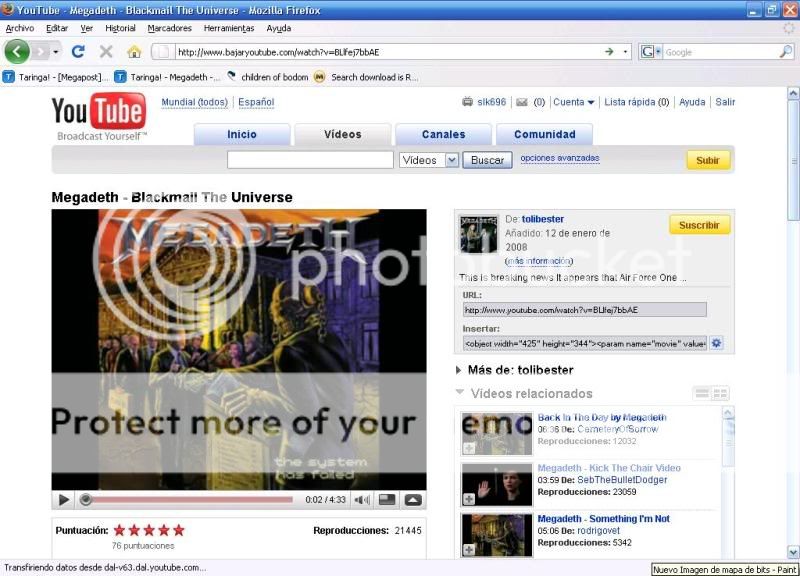Click the video URL text field
Screen dimensions: 800x576
585,310
